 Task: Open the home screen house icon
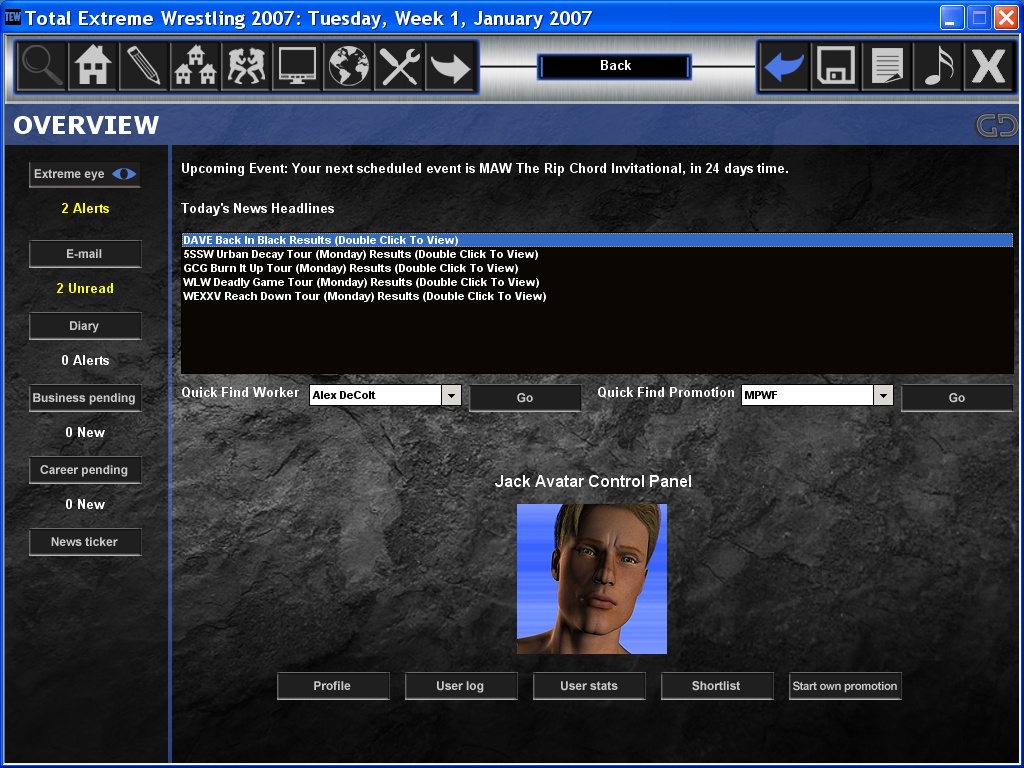click(93, 67)
